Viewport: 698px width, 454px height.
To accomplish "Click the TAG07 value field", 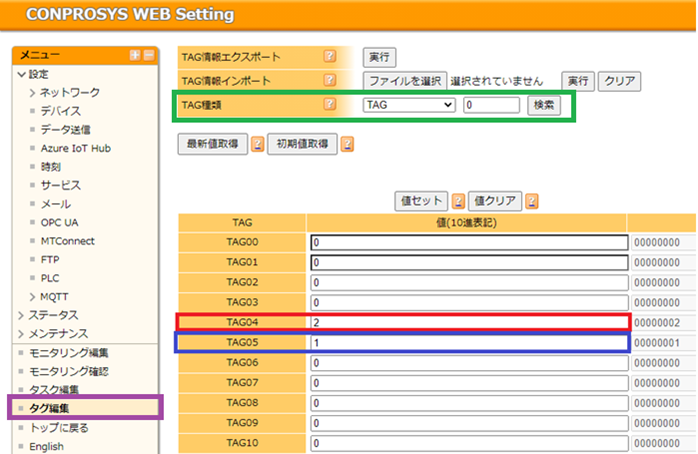I will (x=469, y=383).
